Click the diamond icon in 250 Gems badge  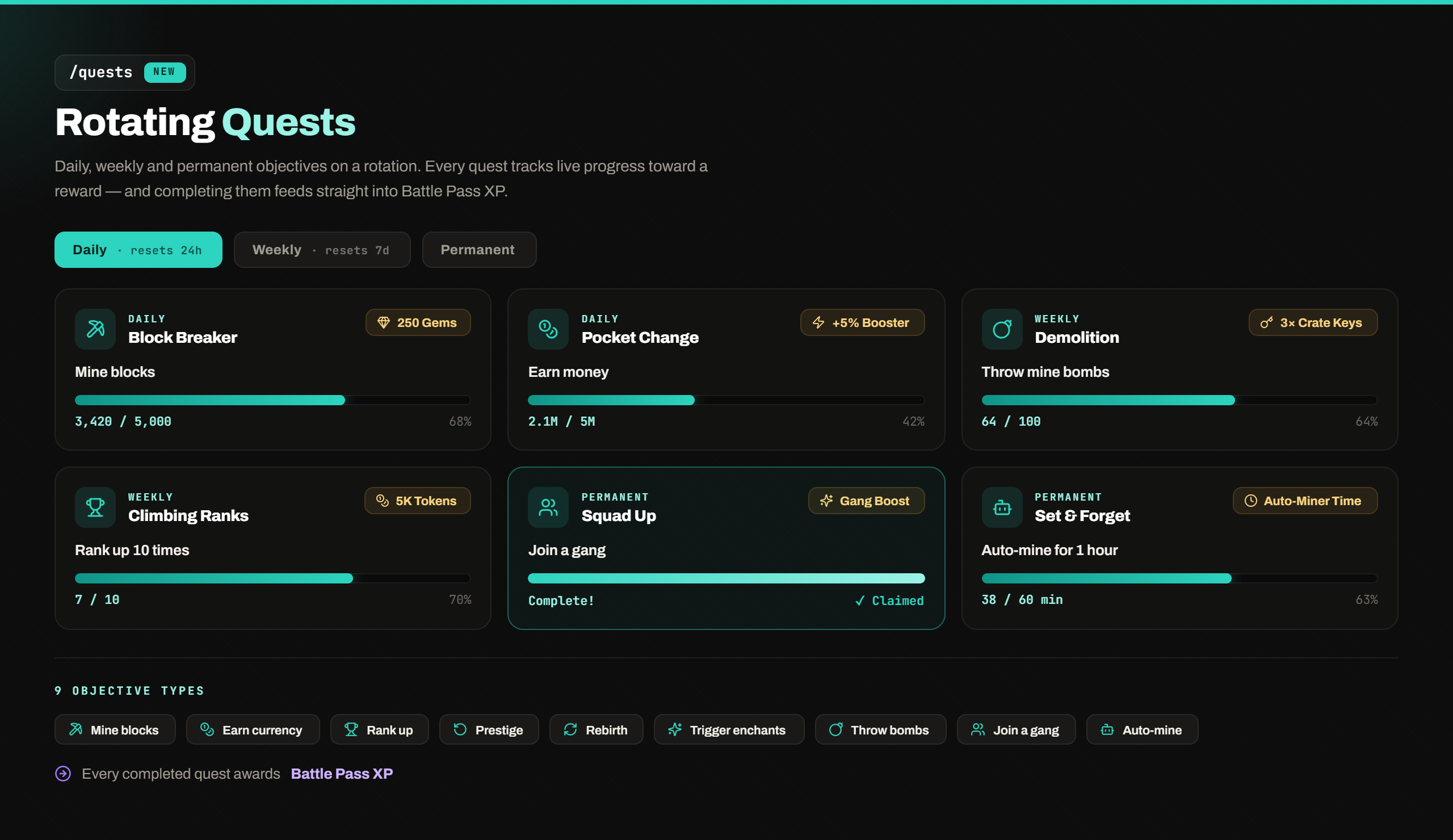click(x=384, y=323)
